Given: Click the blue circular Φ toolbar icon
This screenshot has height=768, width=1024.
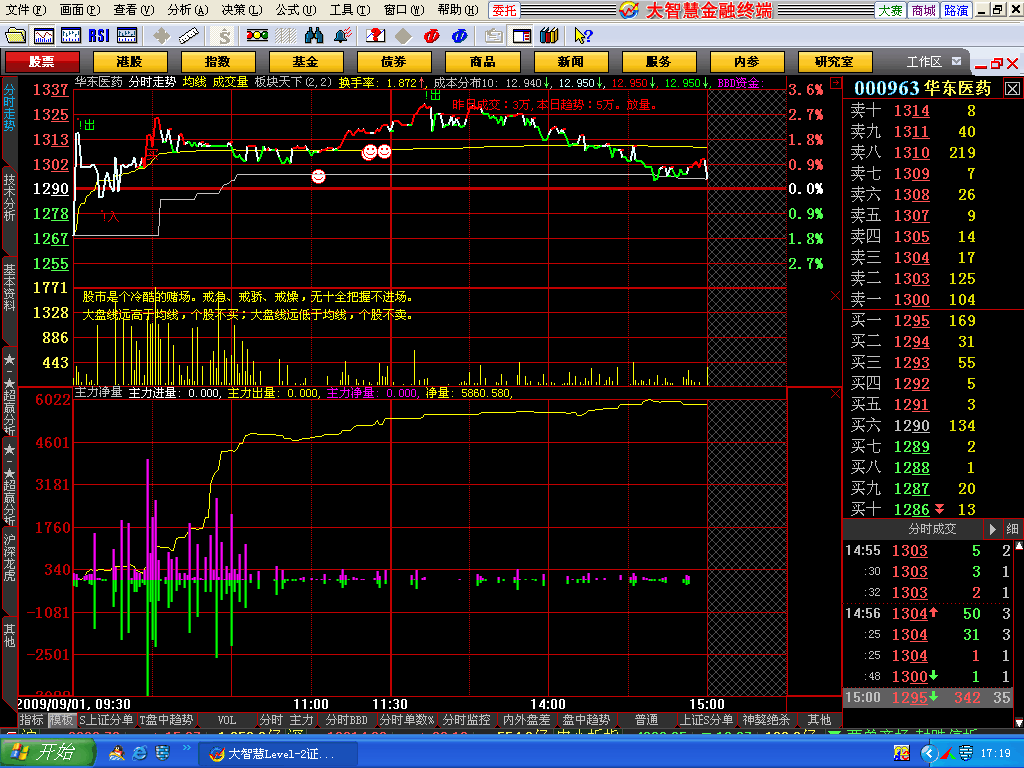Looking at the screenshot, I should (x=460, y=35).
